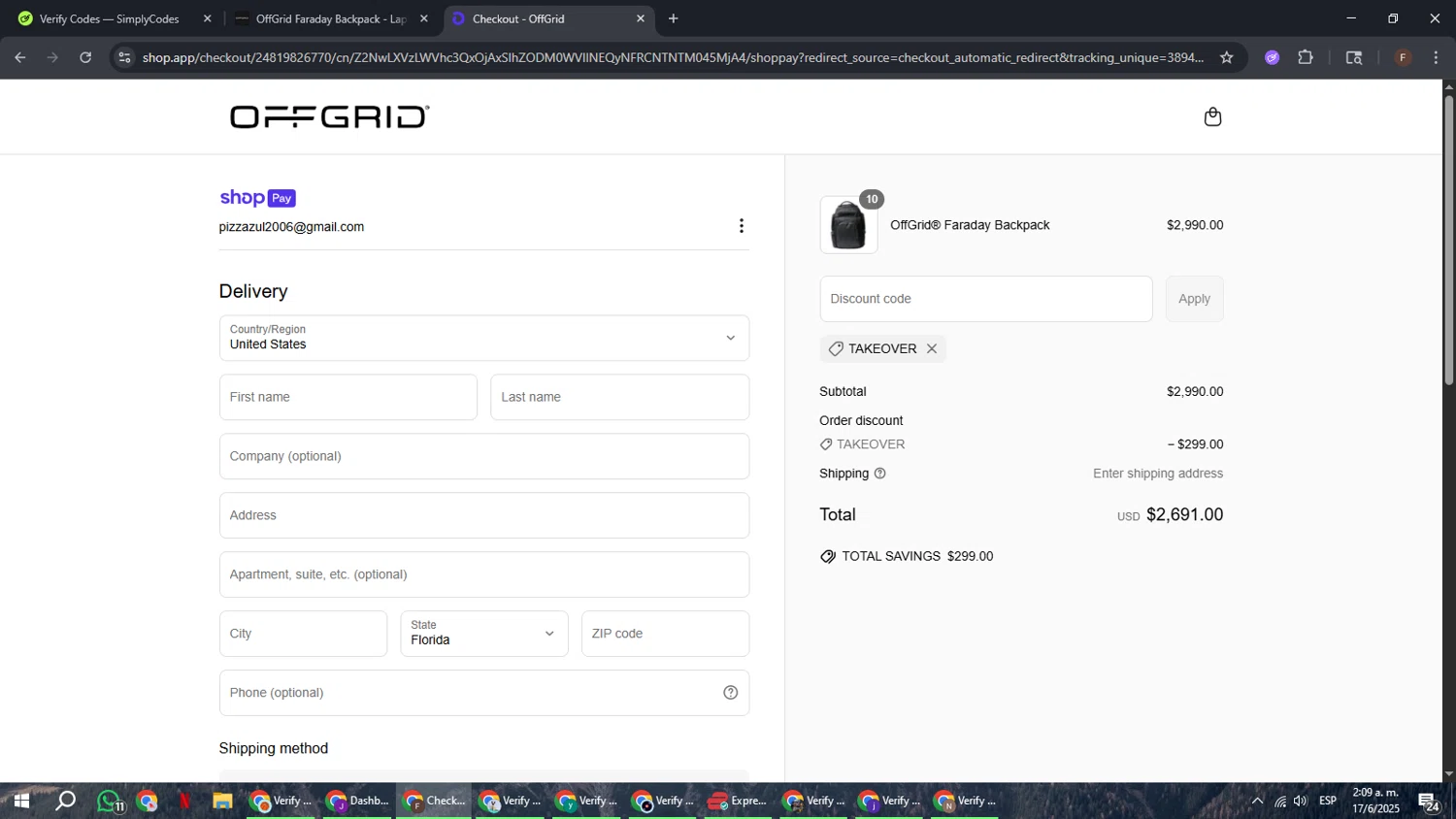This screenshot has width=1456, height=819.
Task: Open Netflix from the taskbar
Action: (x=184, y=802)
